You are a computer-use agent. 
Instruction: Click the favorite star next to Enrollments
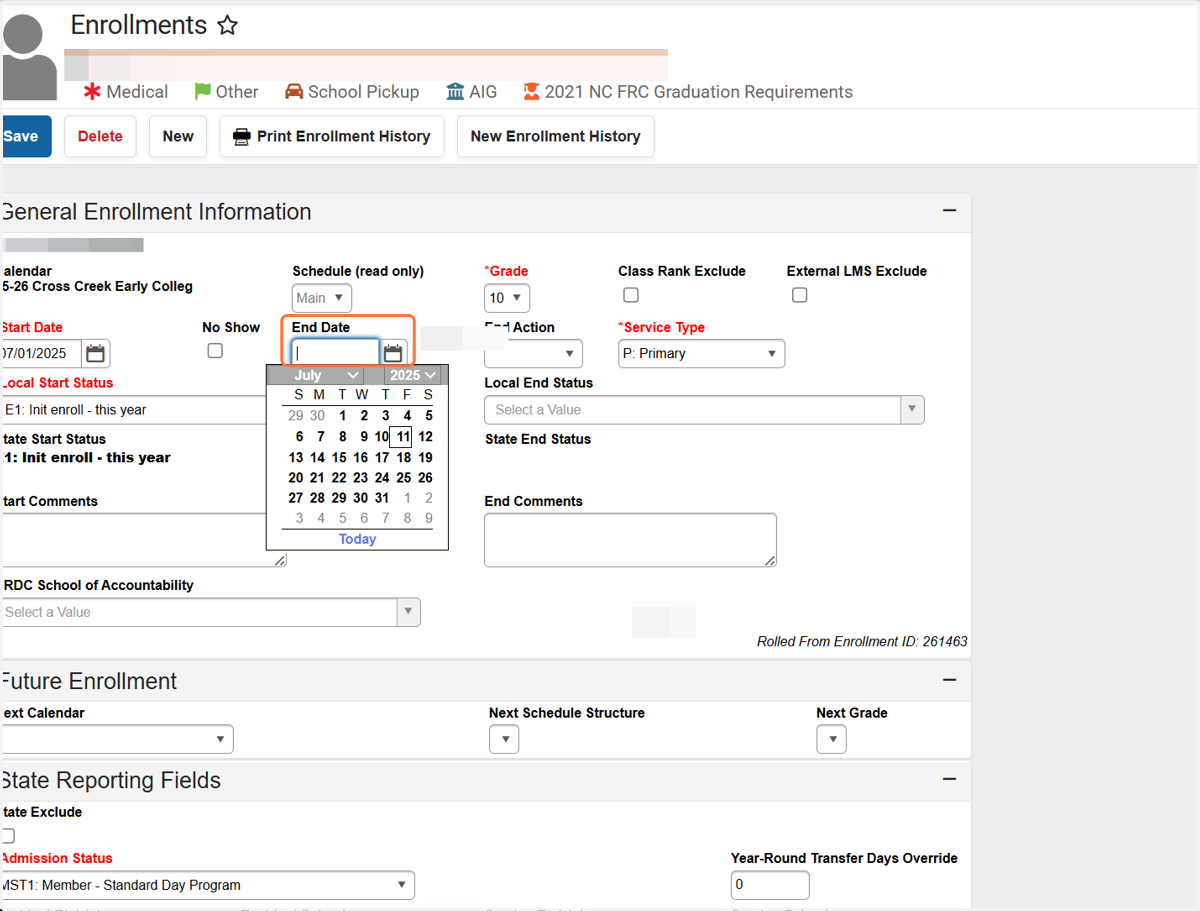click(228, 26)
